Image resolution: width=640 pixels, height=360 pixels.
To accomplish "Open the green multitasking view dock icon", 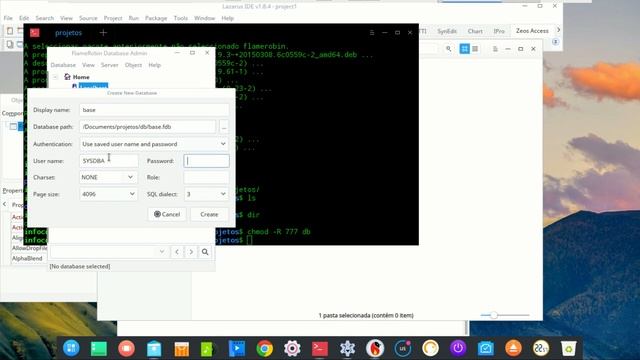I will (99, 349).
